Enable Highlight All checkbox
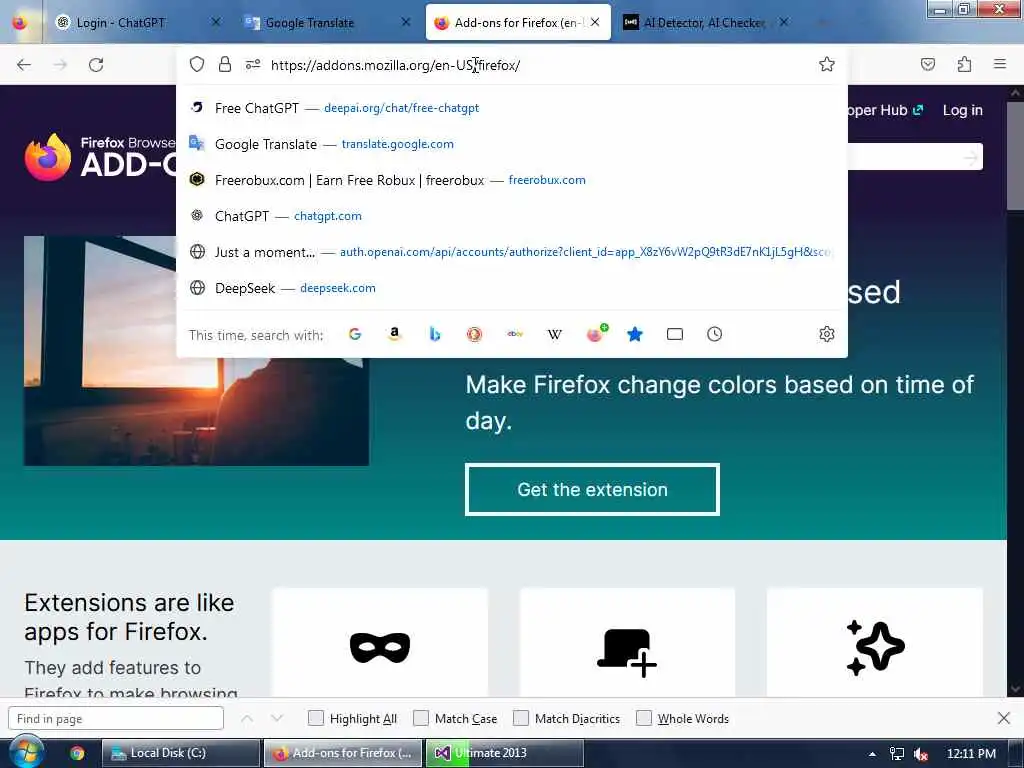The image size is (1024, 768). click(316, 718)
